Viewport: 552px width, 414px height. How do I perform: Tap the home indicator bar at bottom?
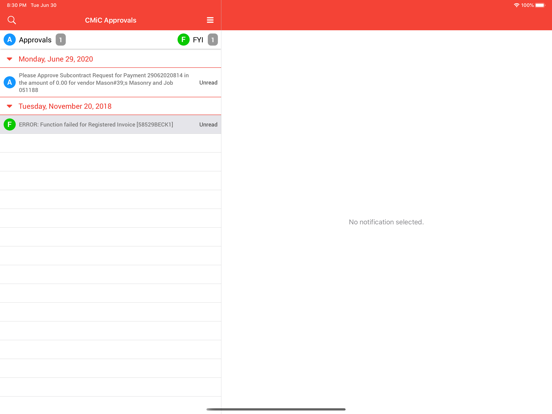[276, 409]
